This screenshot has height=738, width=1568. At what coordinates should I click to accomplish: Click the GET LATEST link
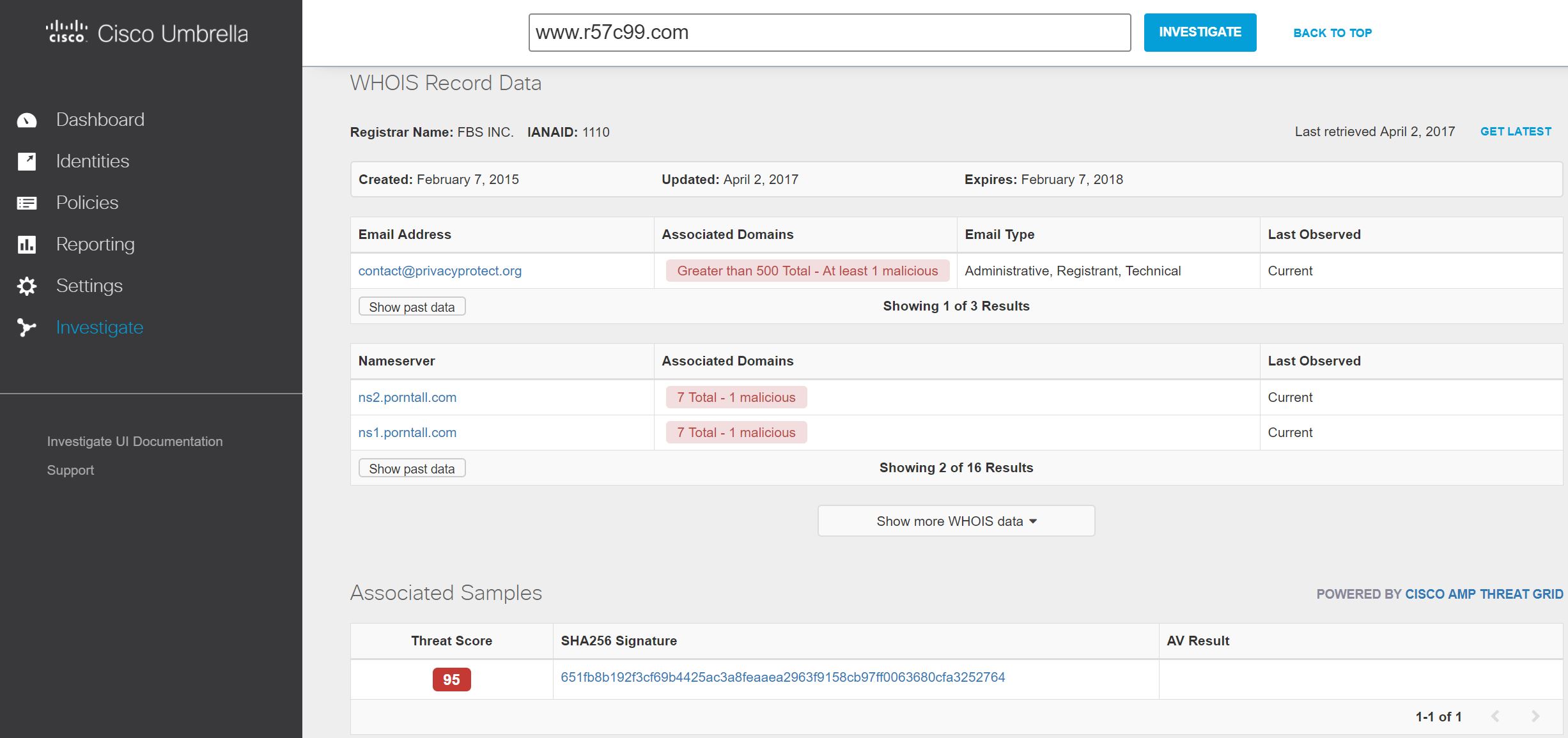(x=1516, y=132)
